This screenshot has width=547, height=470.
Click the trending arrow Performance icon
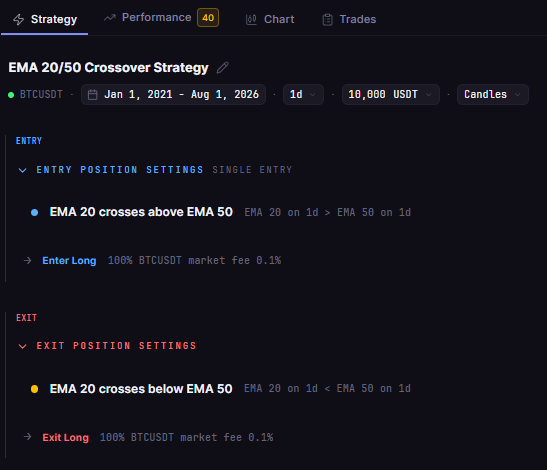[110, 17]
